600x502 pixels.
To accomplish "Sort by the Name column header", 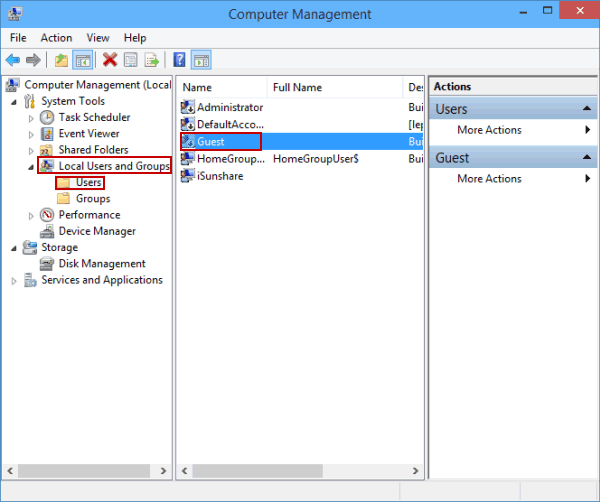I will coord(222,88).
